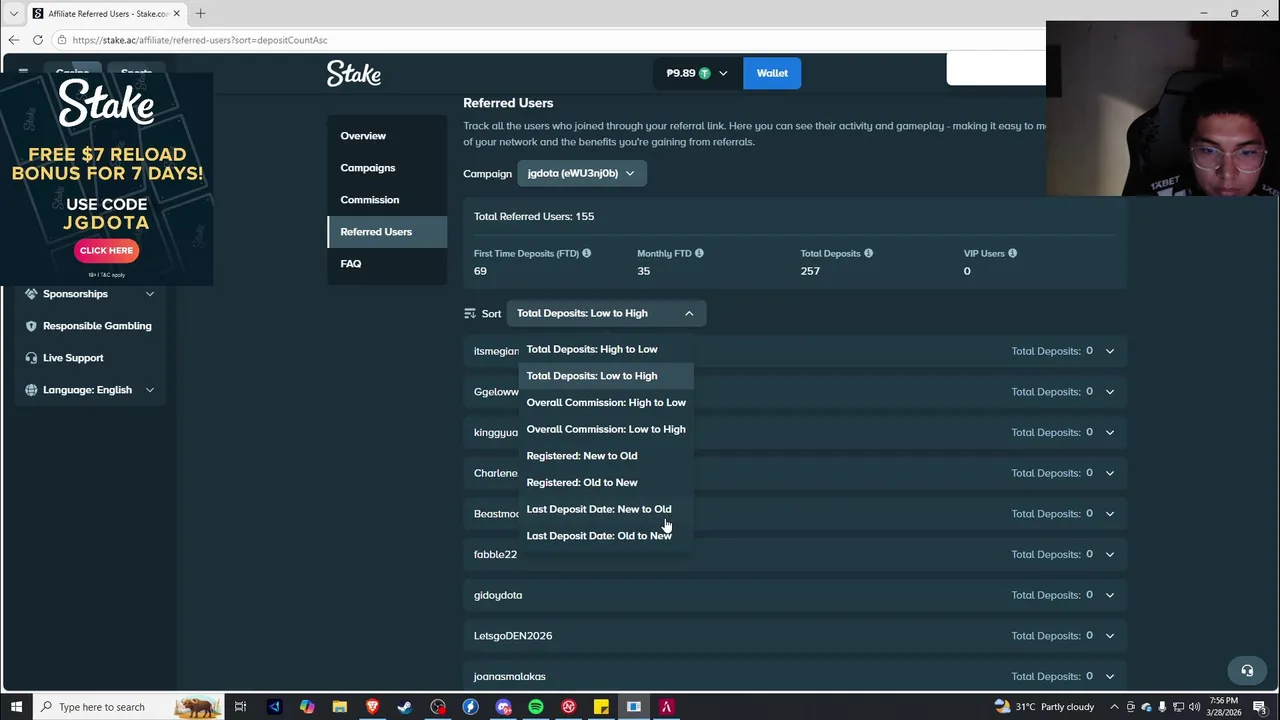The image size is (1280, 720).
Task: Show hidden system tray icons
Action: (1114, 707)
